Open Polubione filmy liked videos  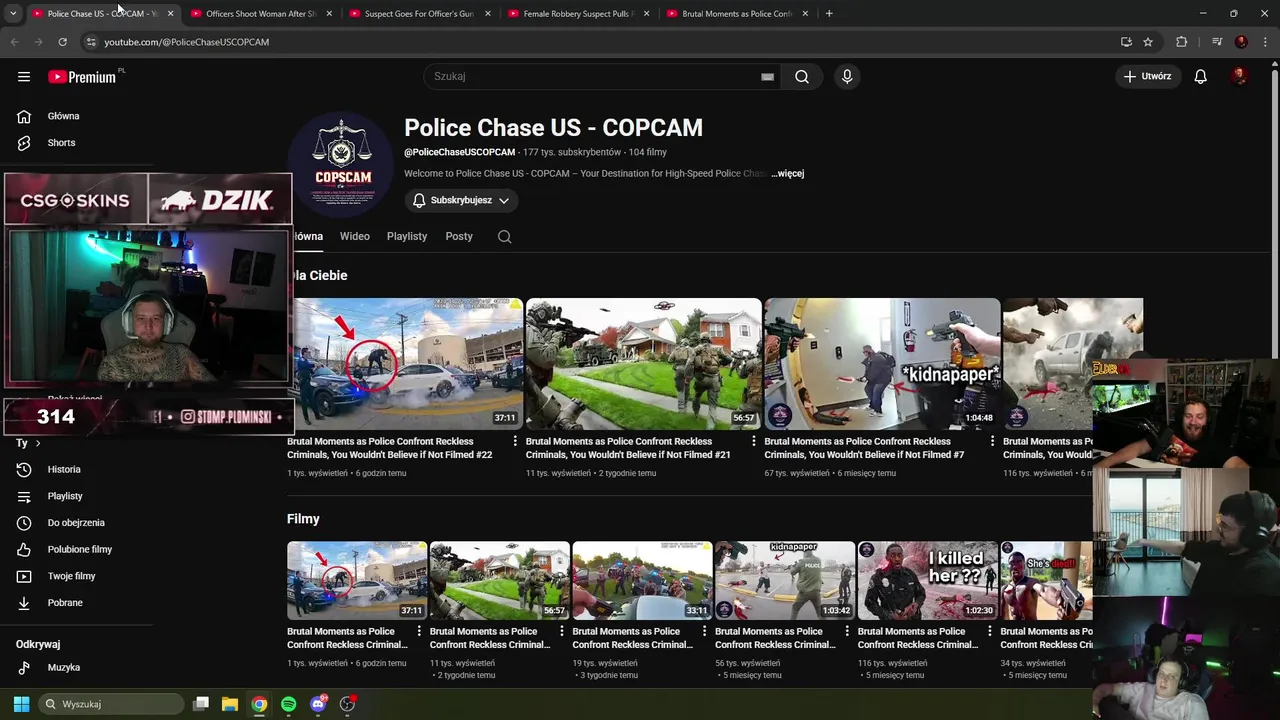(78, 549)
